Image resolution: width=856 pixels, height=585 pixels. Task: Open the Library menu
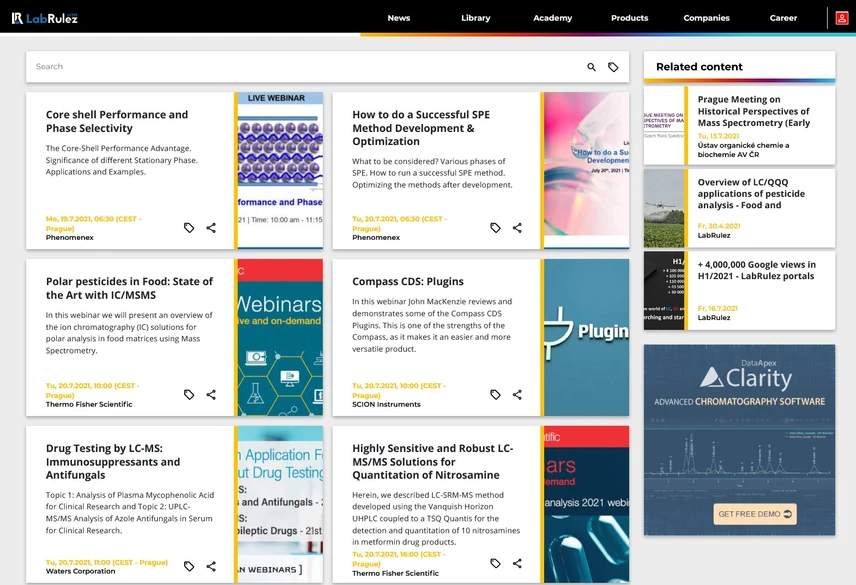click(x=475, y=18)
